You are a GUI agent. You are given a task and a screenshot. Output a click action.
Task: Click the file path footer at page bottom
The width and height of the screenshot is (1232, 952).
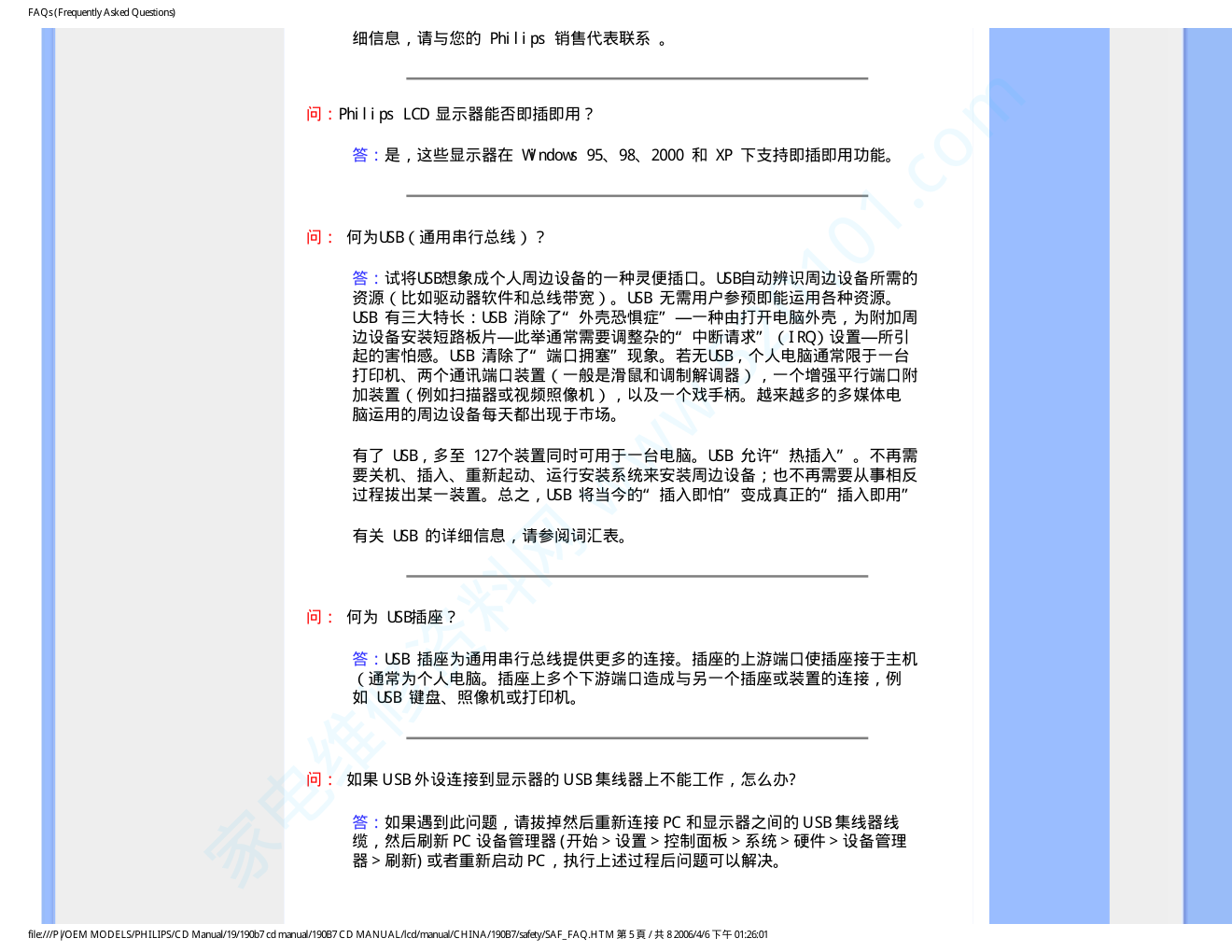pyautogui.click(x=398, y=934)
